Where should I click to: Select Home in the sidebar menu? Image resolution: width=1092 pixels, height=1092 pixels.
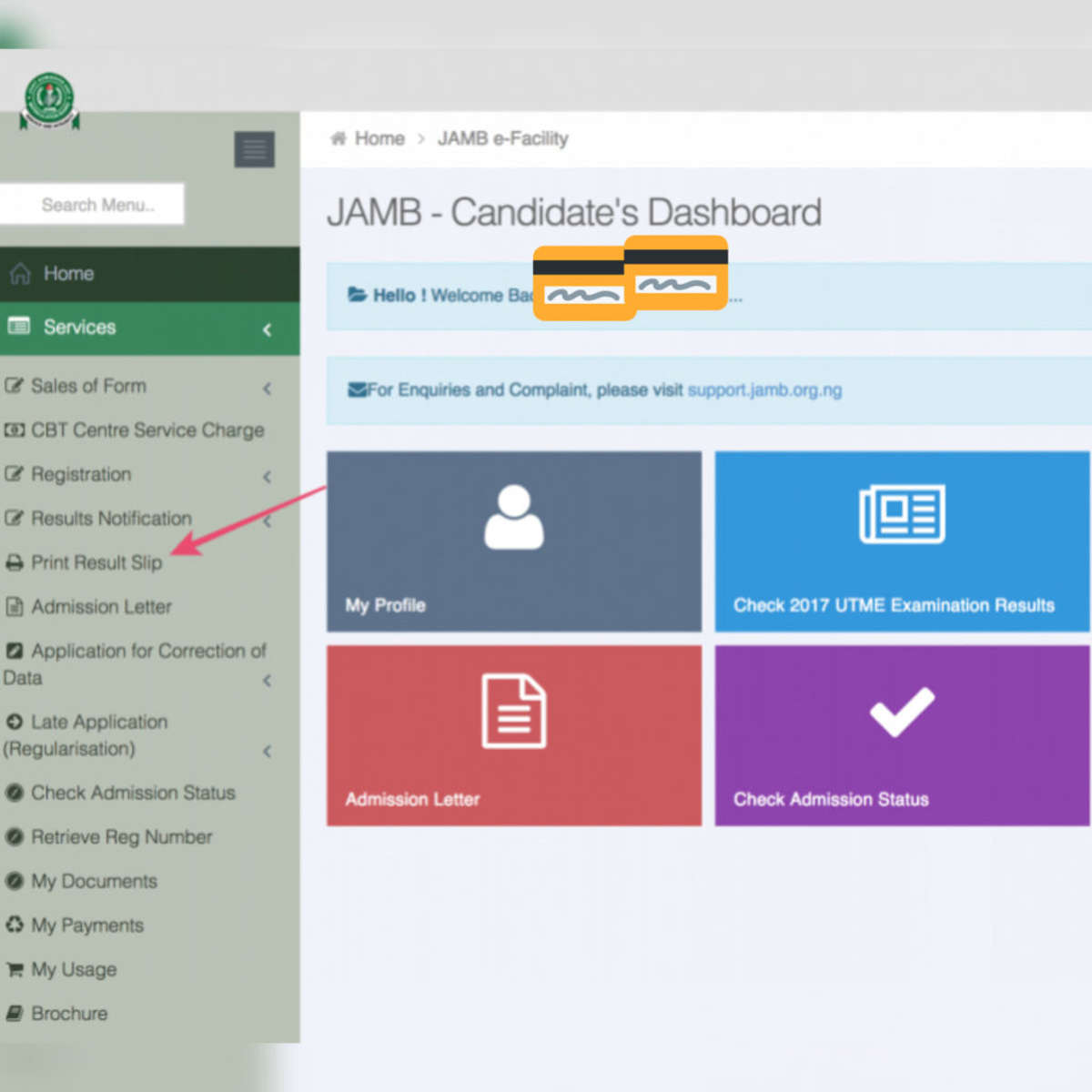point(68,274)
